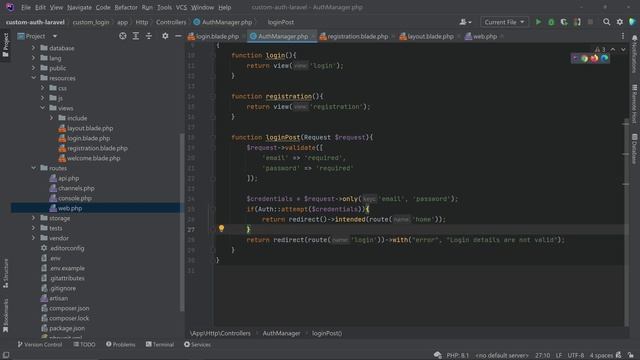Open Search Everywhere magnifier icon

(607, 22)
